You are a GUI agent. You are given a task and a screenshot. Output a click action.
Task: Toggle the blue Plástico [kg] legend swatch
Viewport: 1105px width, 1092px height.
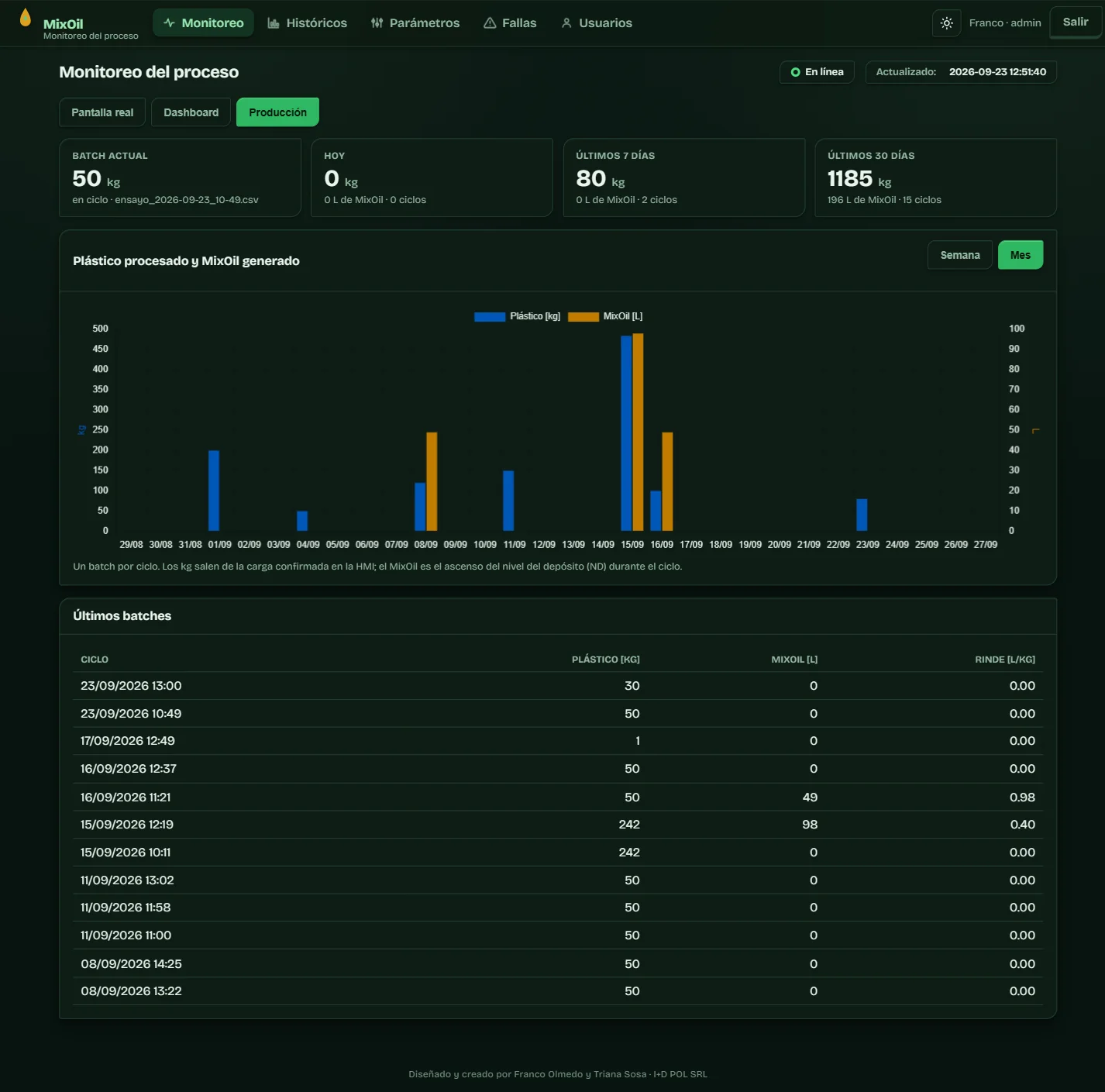[x=490, y=316]
